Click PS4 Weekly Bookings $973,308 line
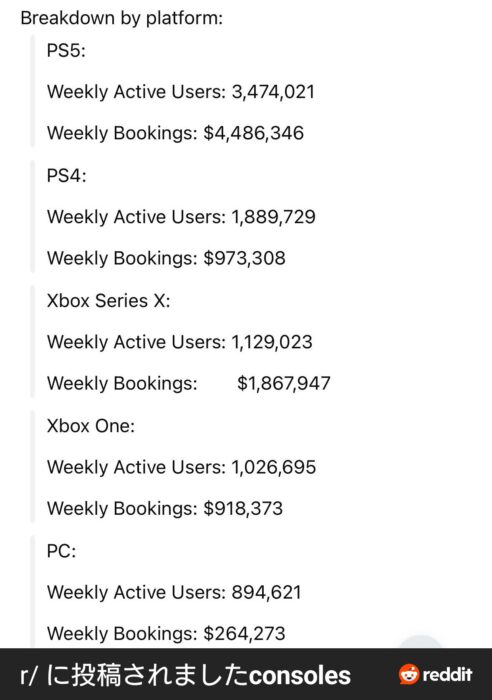The height and width of the screenshot is (700, 492). click(166, 258)
